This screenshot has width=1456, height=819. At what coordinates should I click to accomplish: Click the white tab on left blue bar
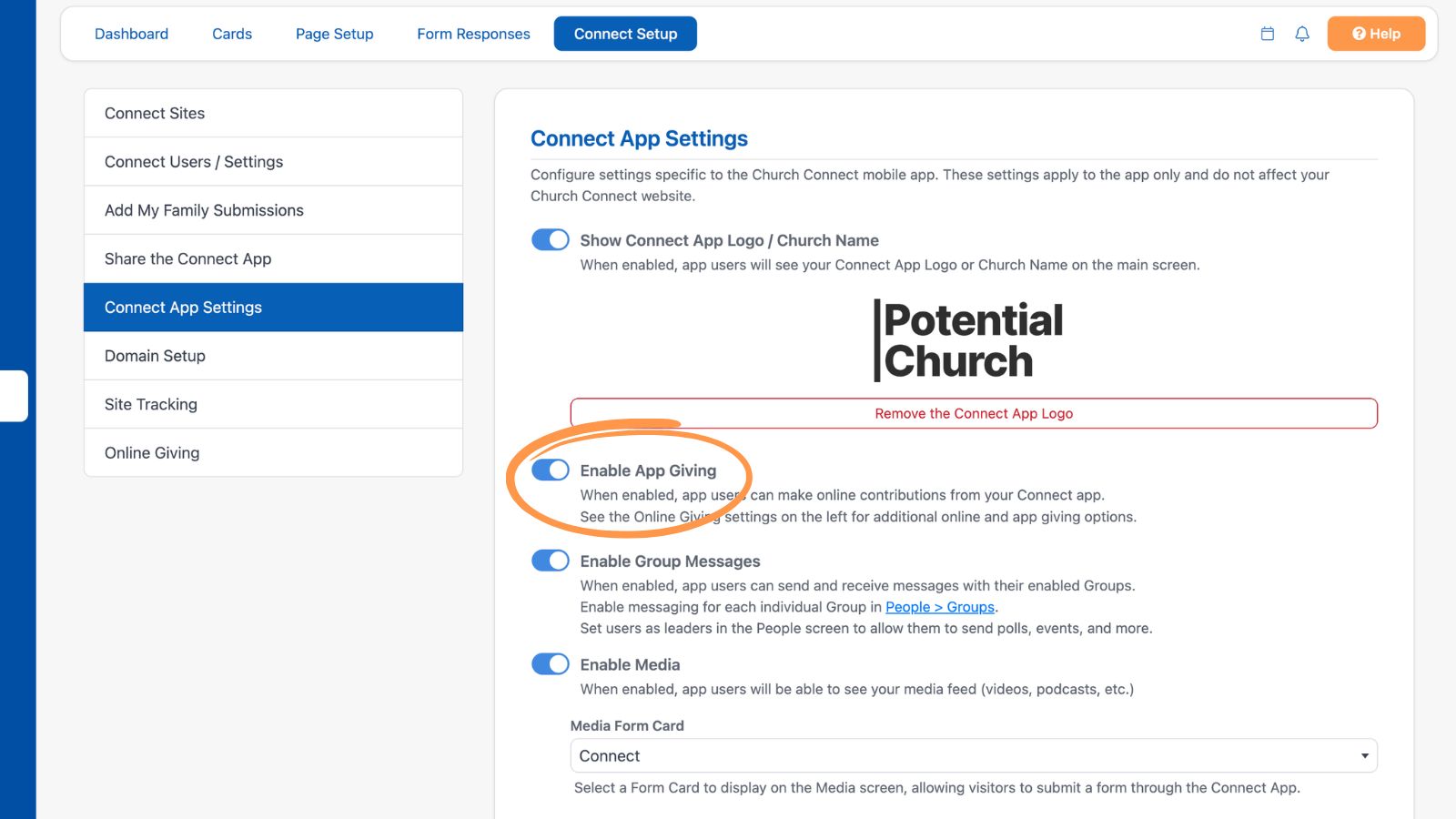tap(14, 396)
